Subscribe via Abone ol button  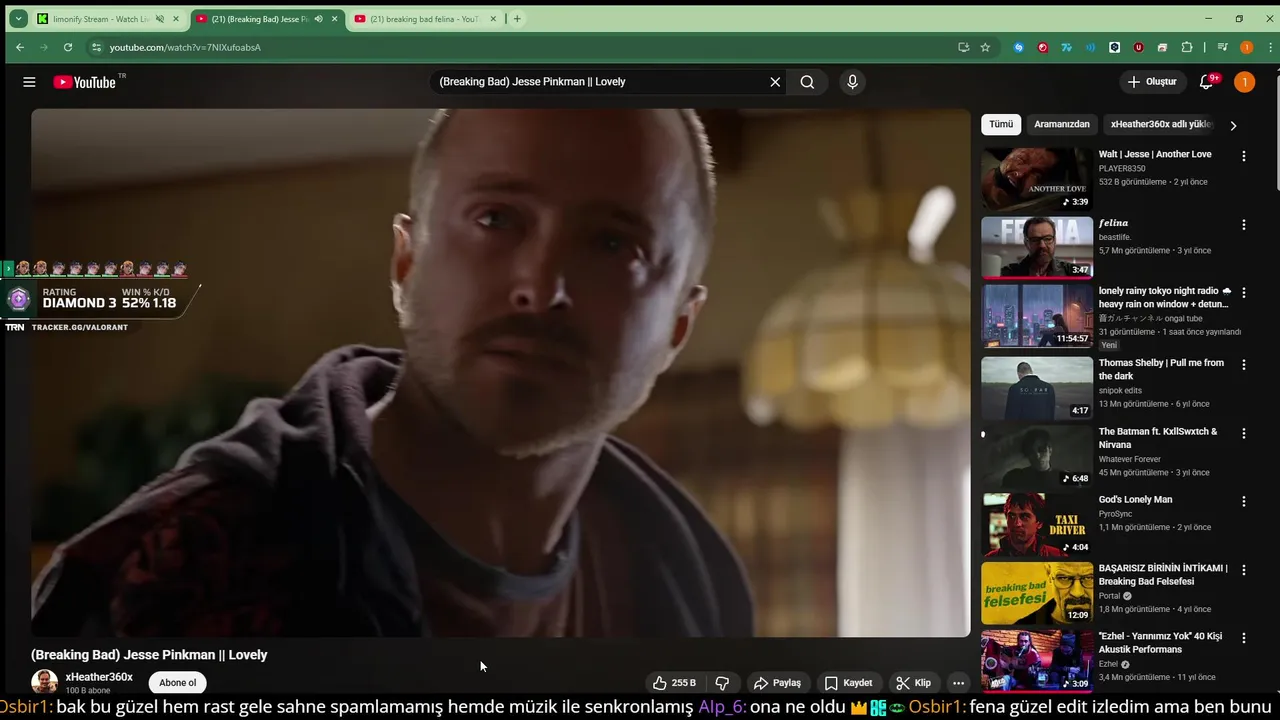(178, 683)
